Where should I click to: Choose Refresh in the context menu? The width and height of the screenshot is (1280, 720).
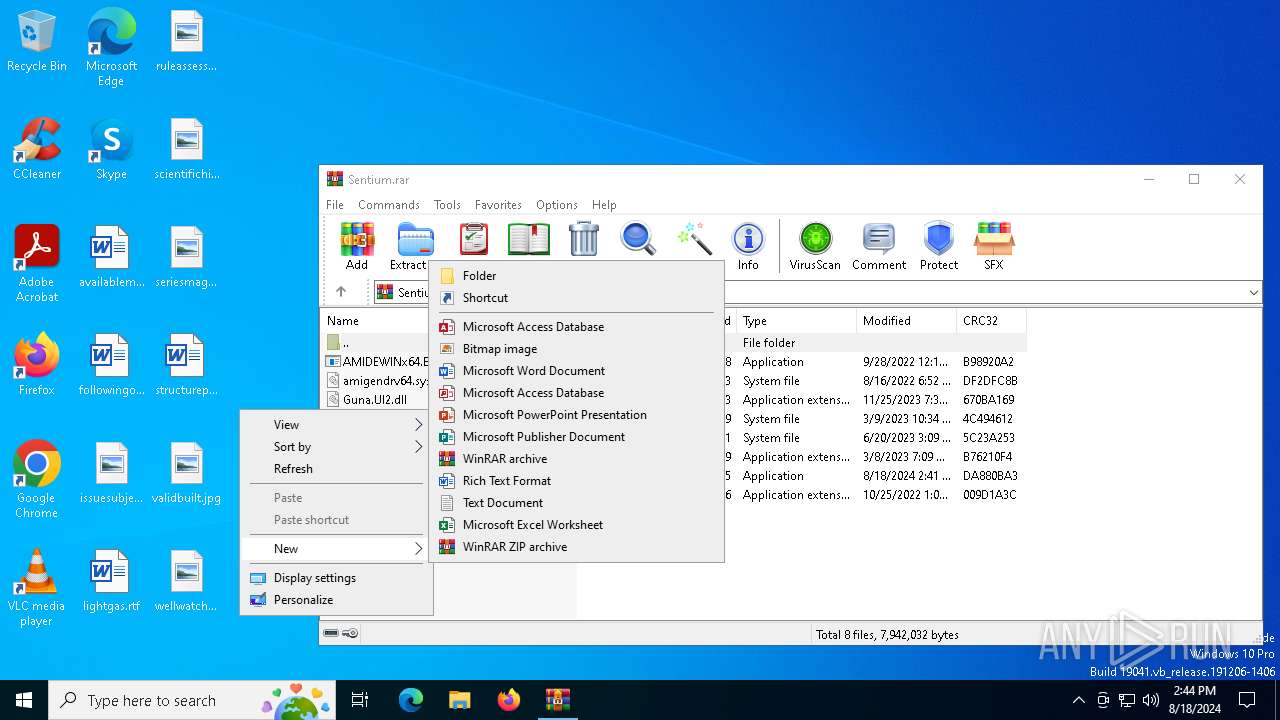pyautogui.click(x=336, y=469)
